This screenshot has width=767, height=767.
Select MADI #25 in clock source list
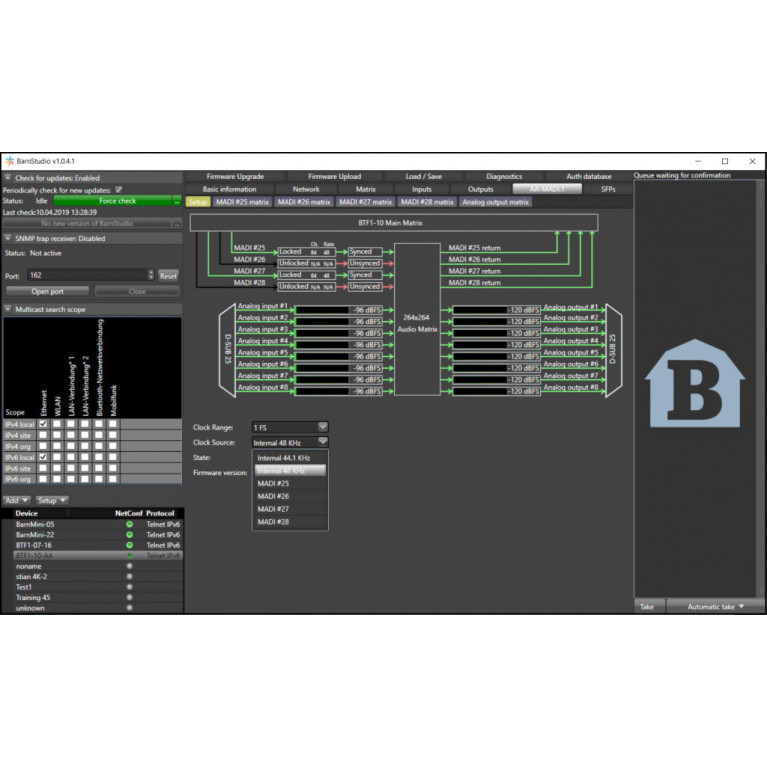pyautogui.click(x=290, y=484)
